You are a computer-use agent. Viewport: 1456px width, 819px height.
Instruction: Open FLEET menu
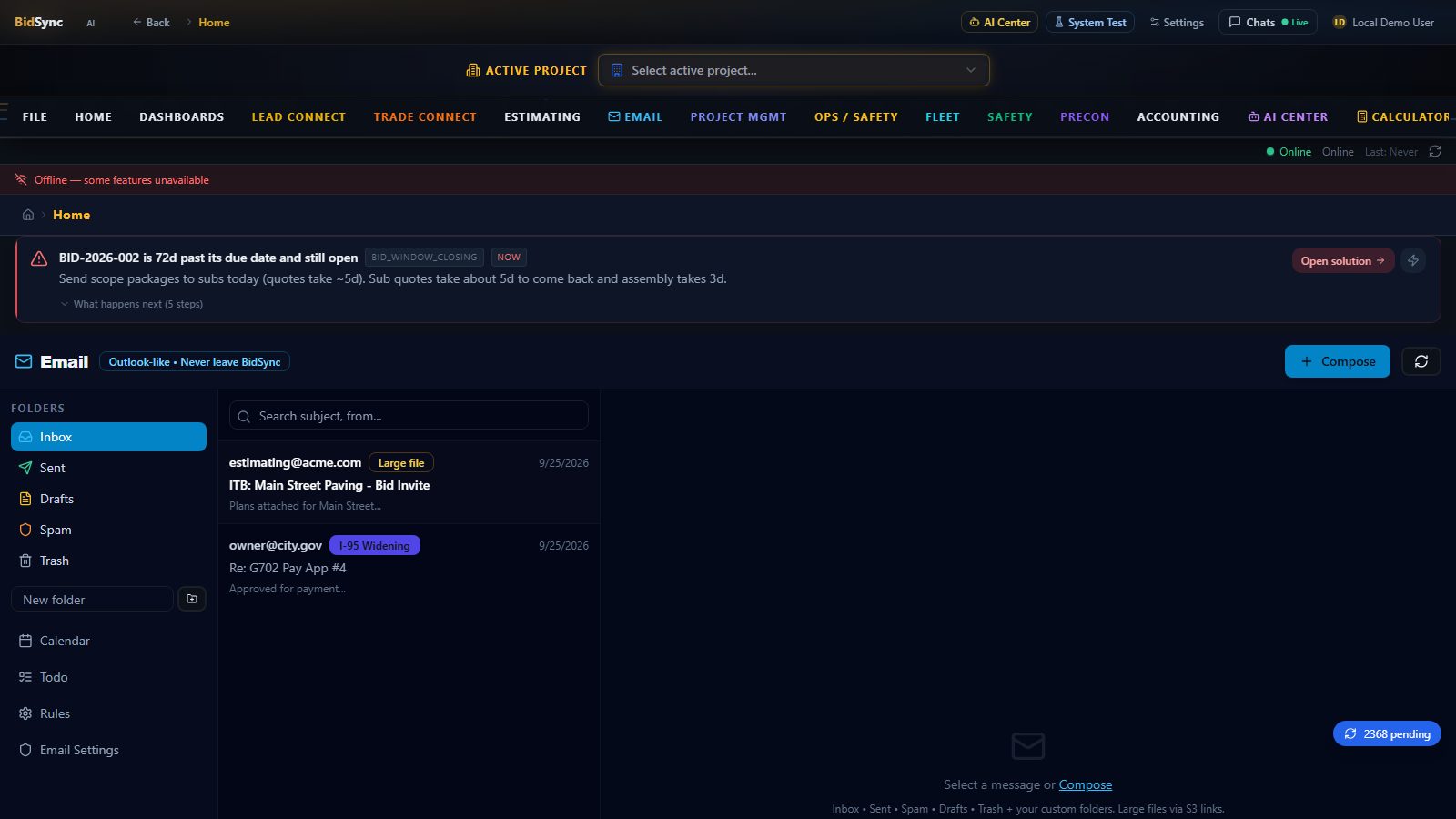click(943, 116)
